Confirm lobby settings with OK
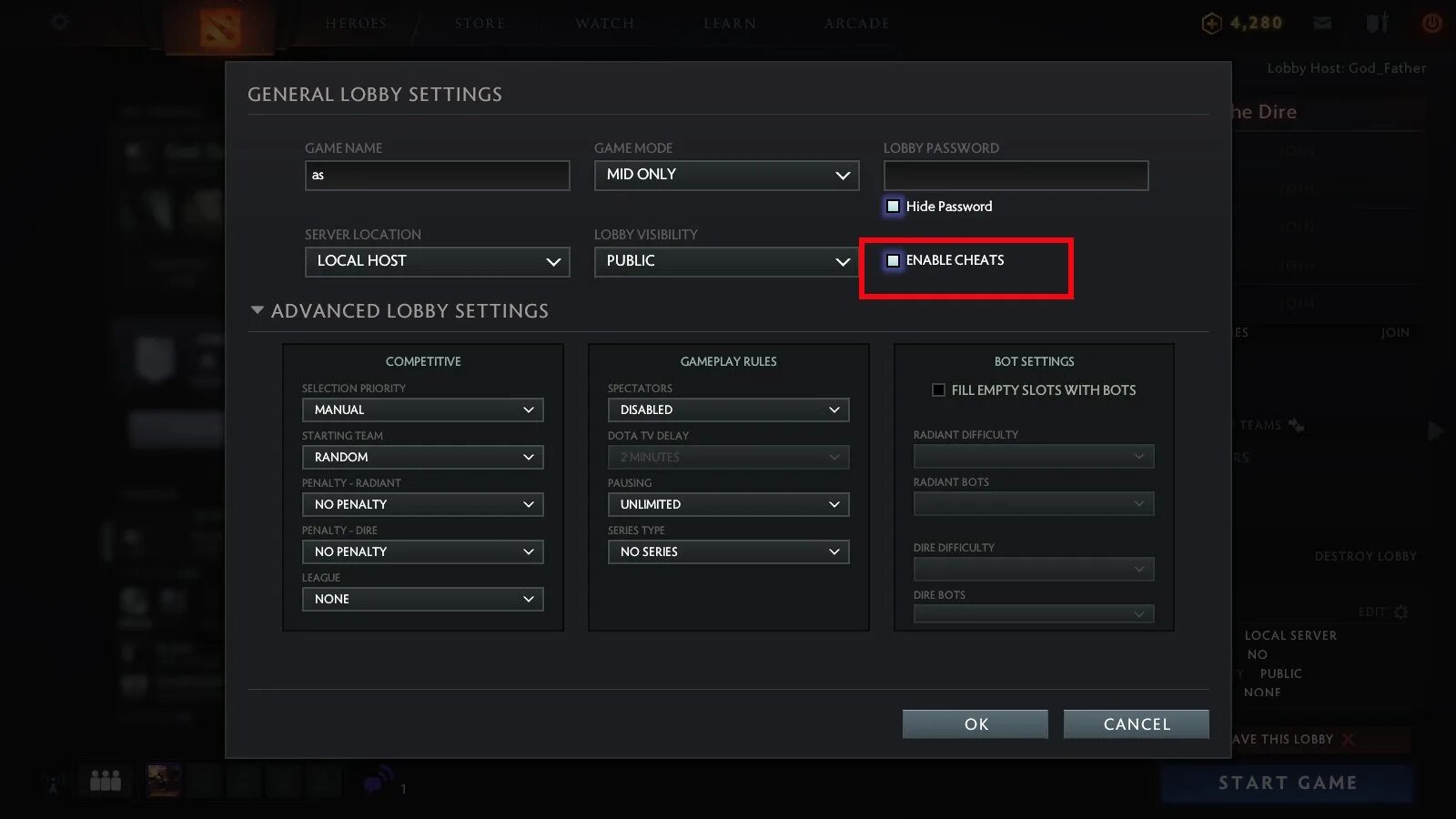 pos(976,724)
